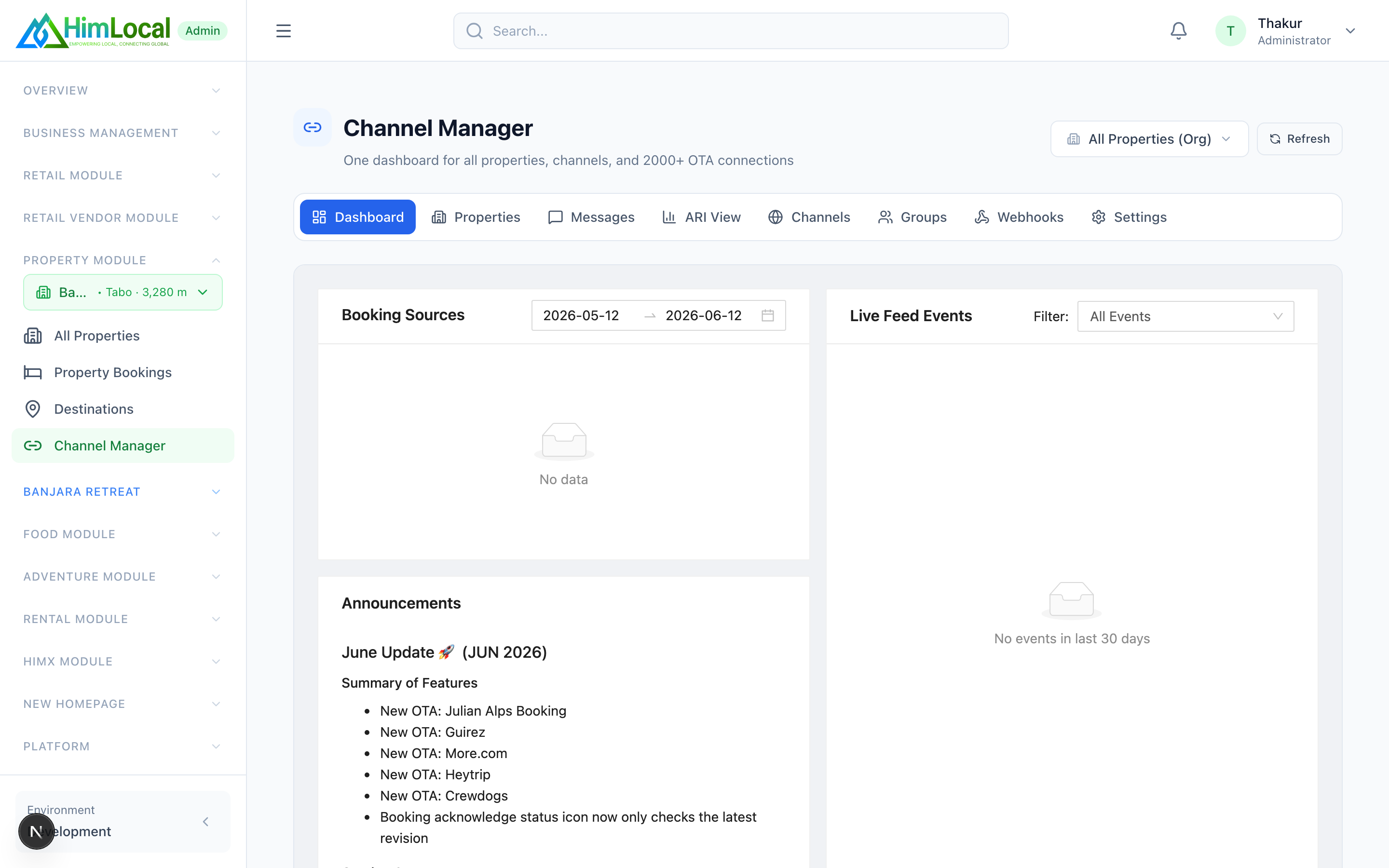This screenshot has width=1389, height=868.
Task: Open Property Bookings in sidebar
Action: pos(123,373)
